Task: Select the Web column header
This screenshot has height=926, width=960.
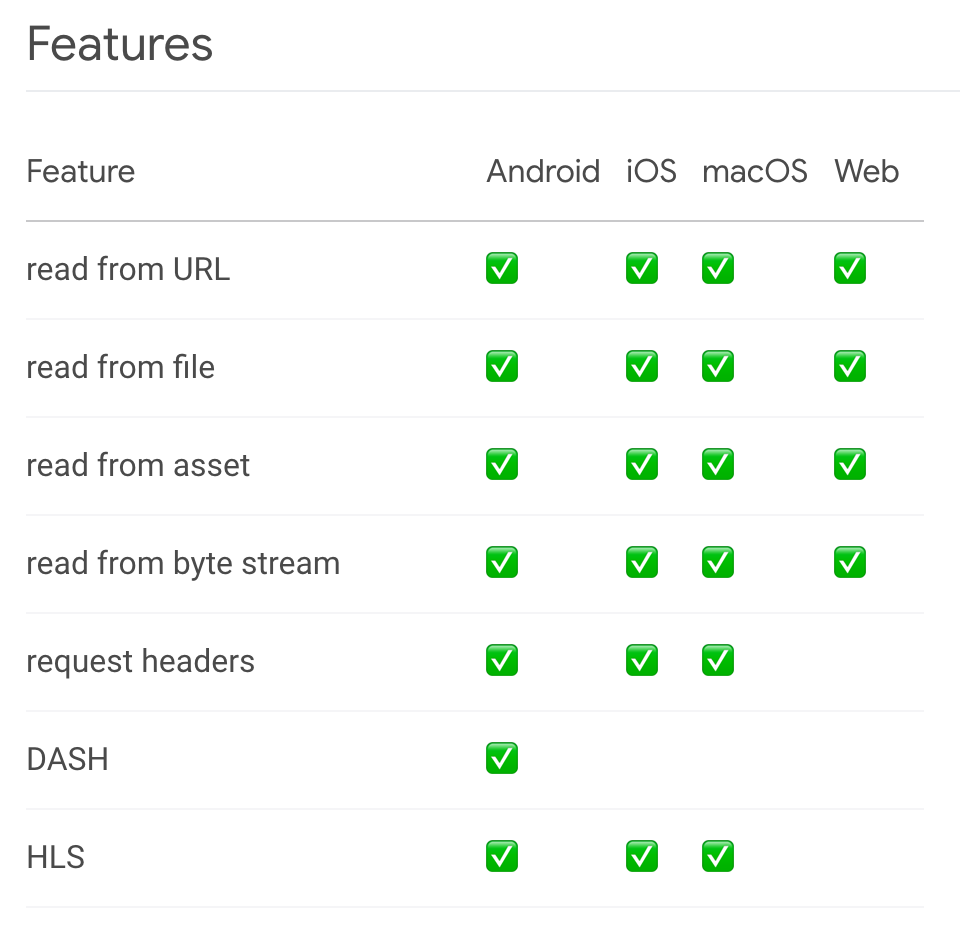Action: [866, 172]
